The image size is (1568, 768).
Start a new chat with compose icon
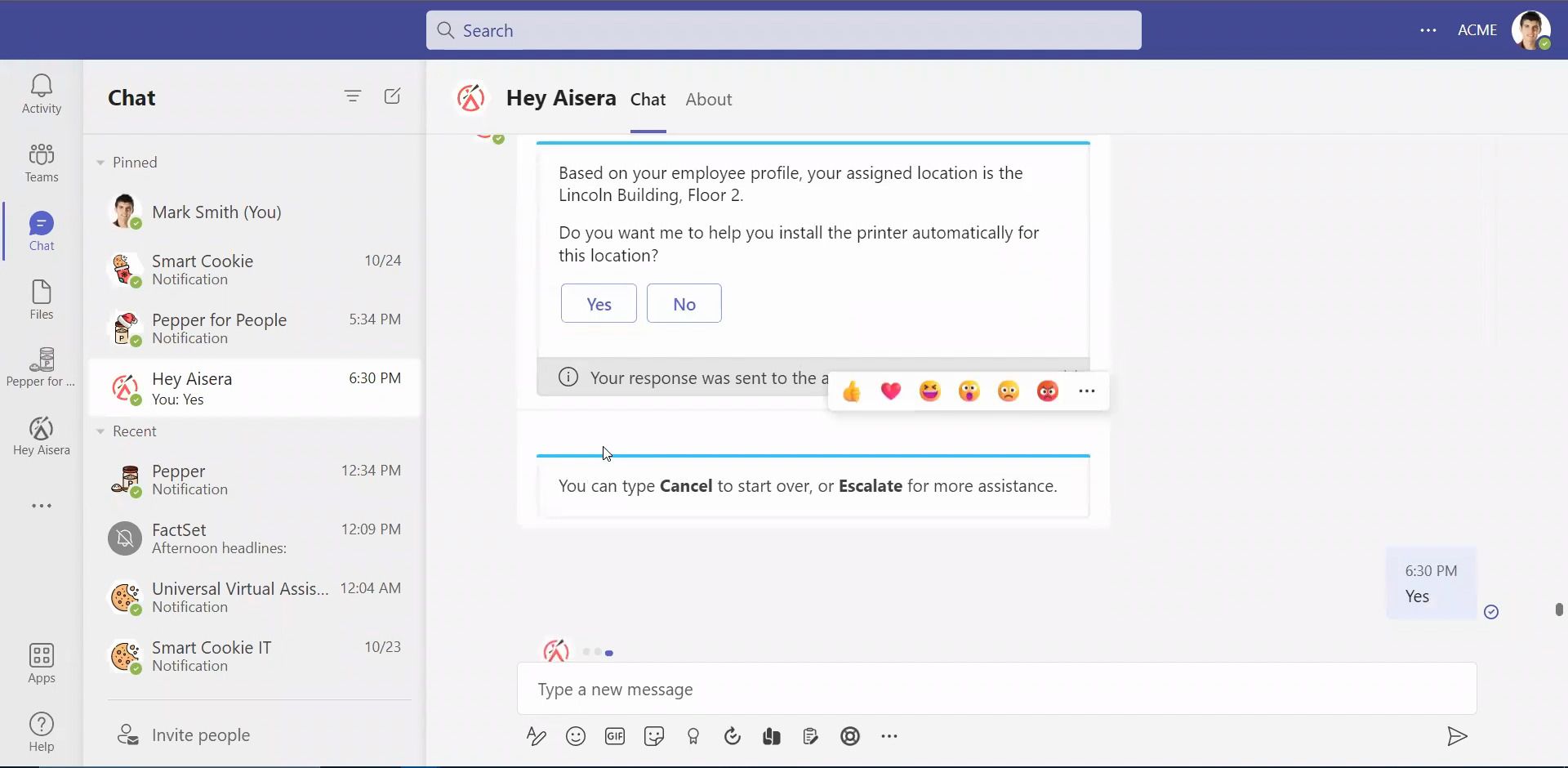(x=392, y=96)
